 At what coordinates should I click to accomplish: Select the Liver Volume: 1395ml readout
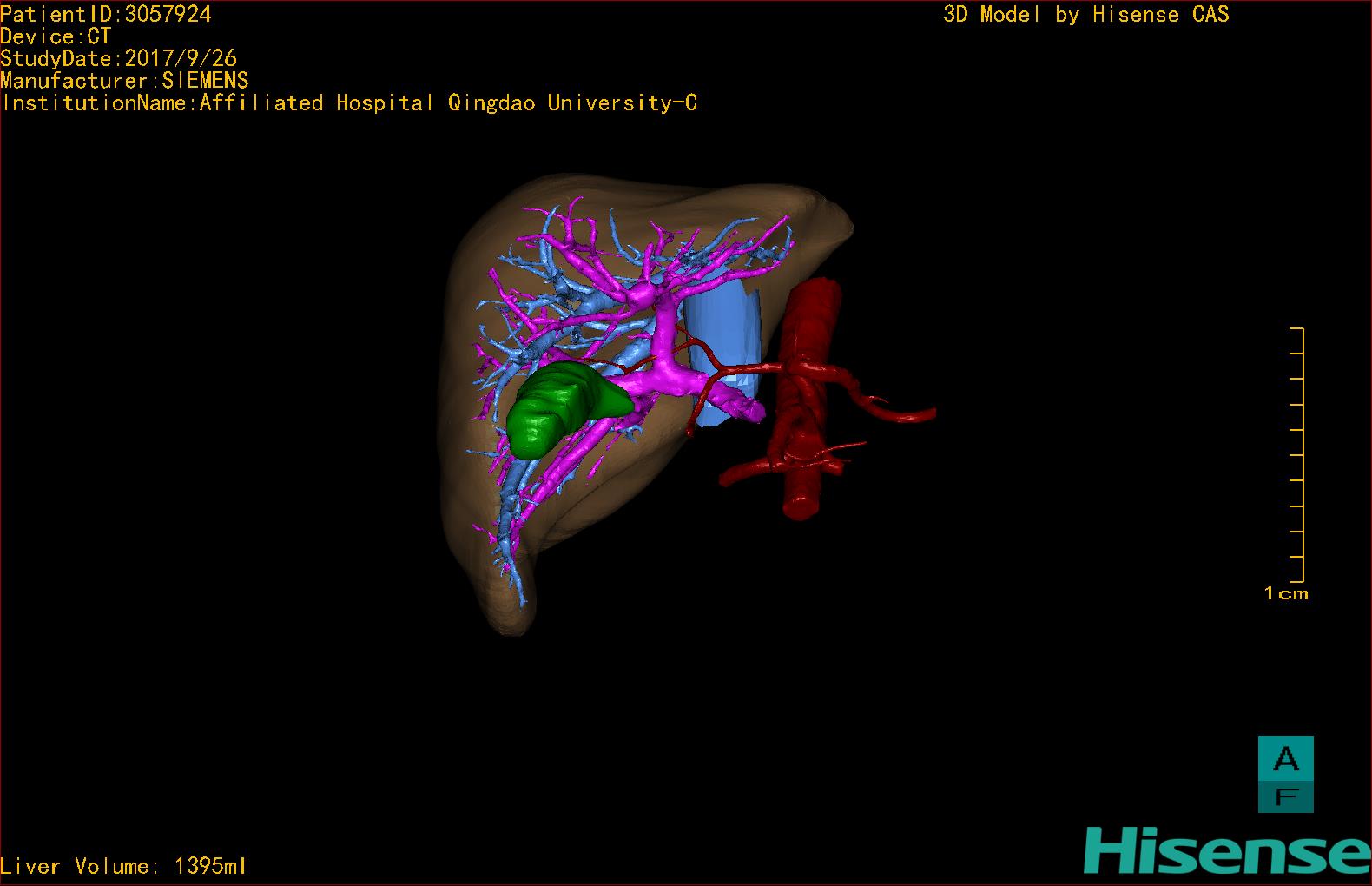coord(123,866)
